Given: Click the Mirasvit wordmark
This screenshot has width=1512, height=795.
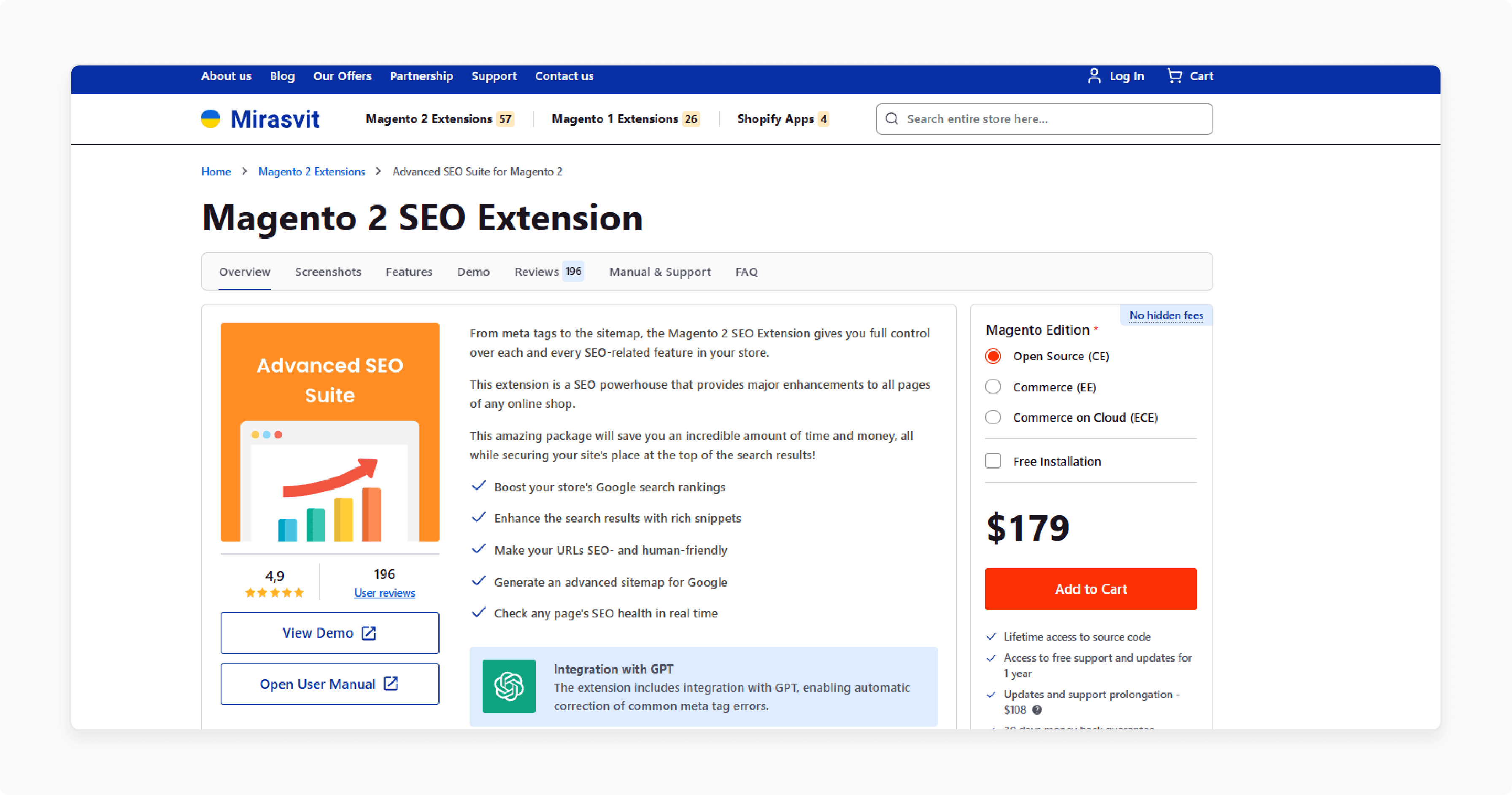Looking at the screenshot, I should click(275, 119).
